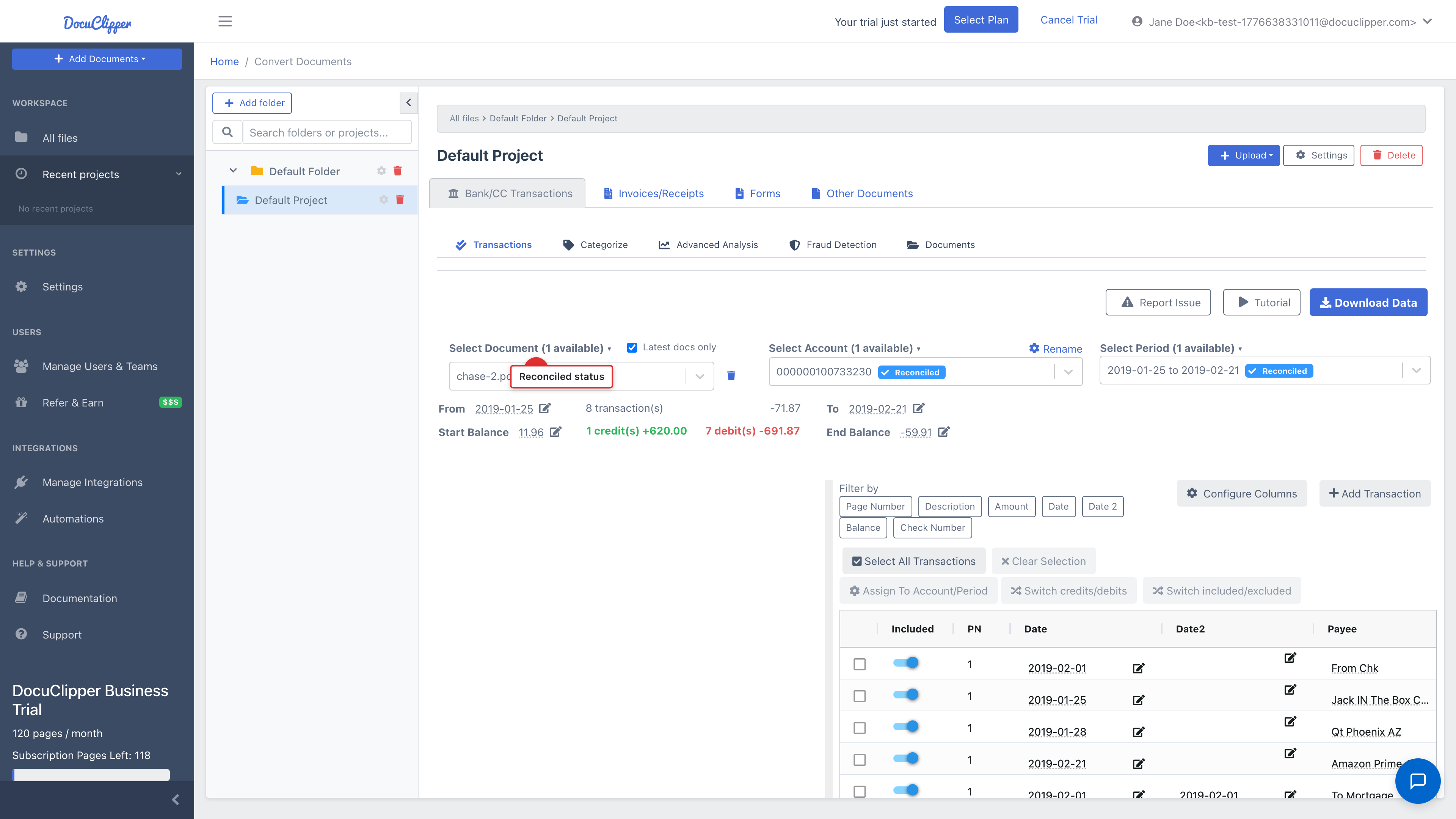
Task: Switch to Forms tab
Action: [758, 193]
